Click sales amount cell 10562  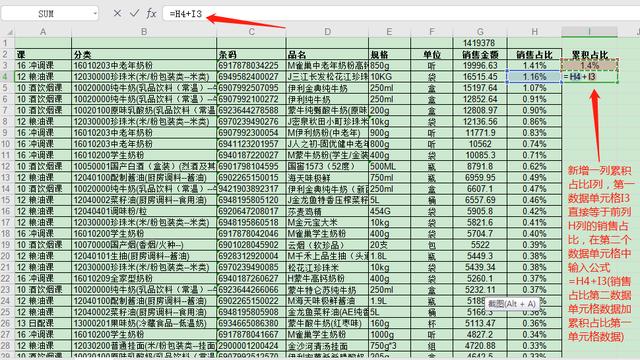click(480, 144)
